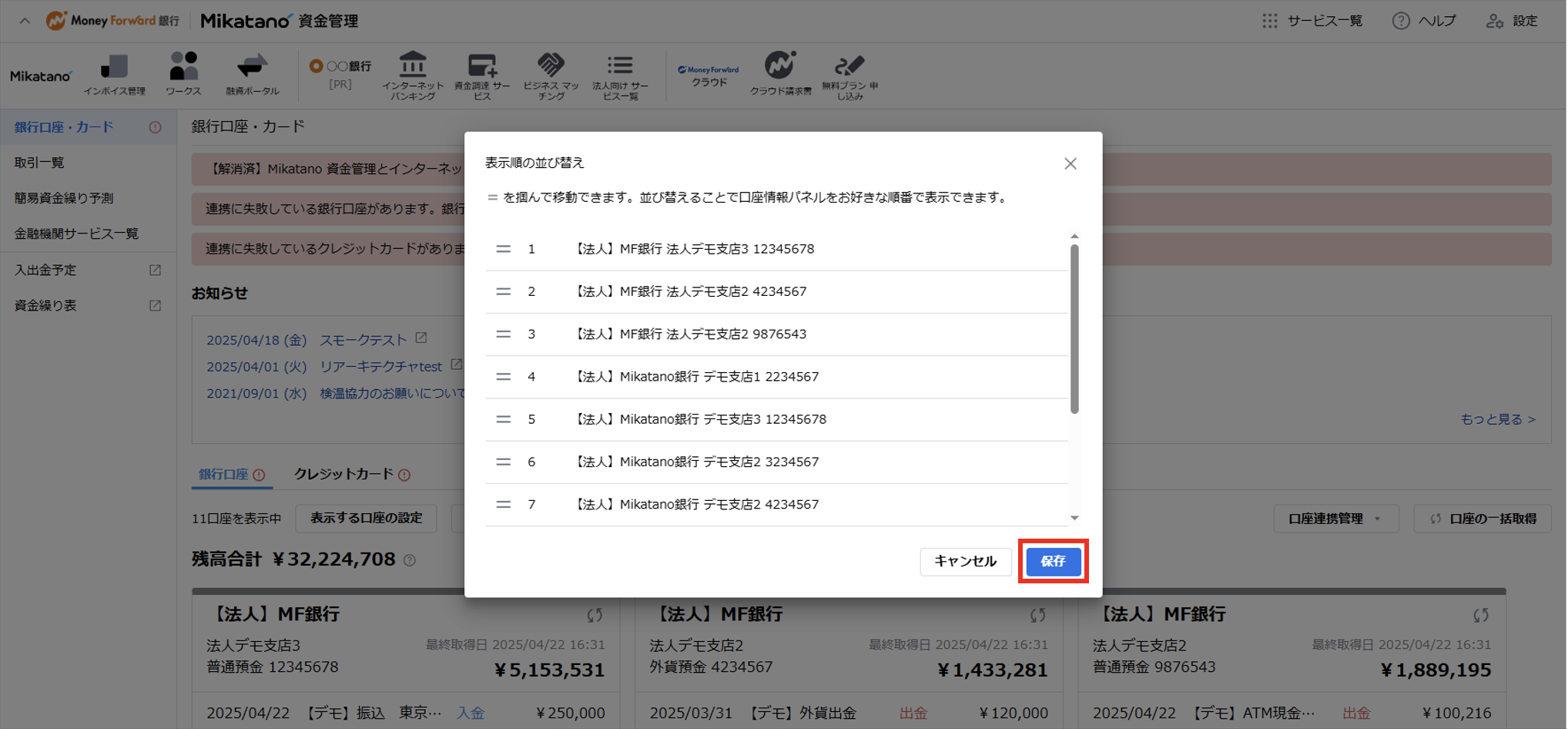Click the キャンセル button
This screenshot has height=729, width=1568.
965,561
